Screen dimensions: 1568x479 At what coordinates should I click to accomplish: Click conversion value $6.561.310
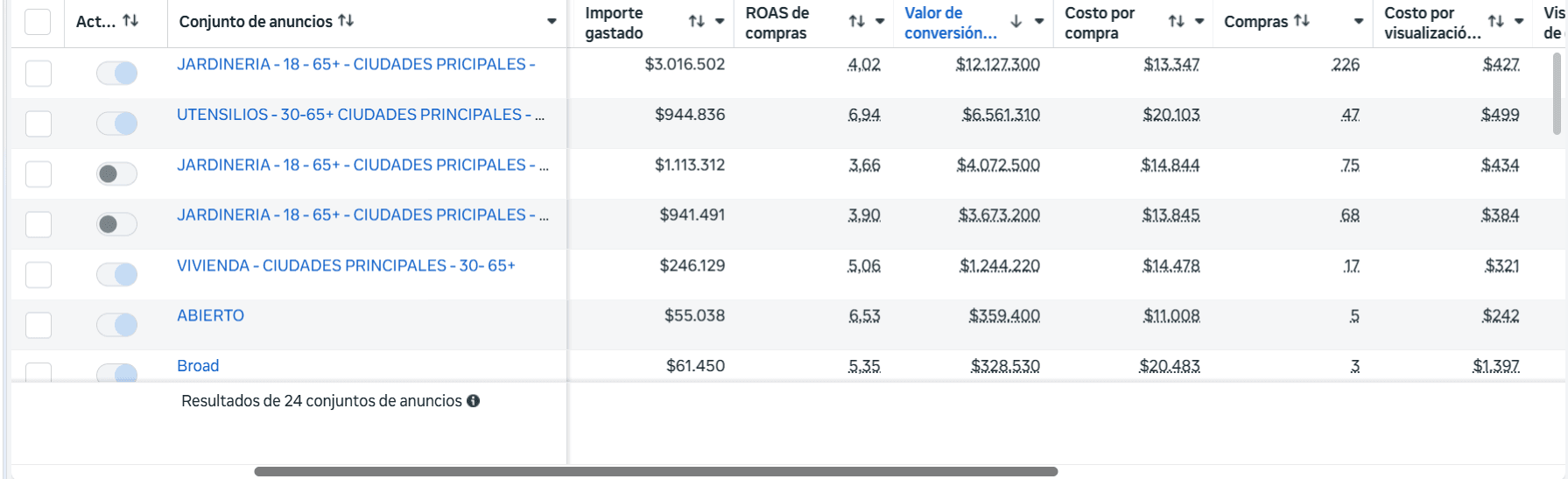point(1001,115)
